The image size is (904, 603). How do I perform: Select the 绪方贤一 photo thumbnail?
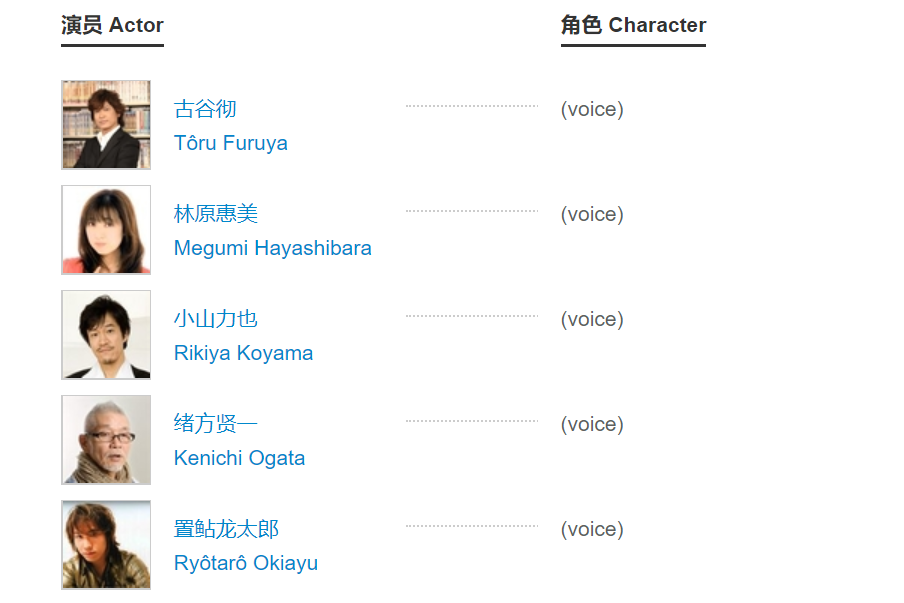pos(106,440)
